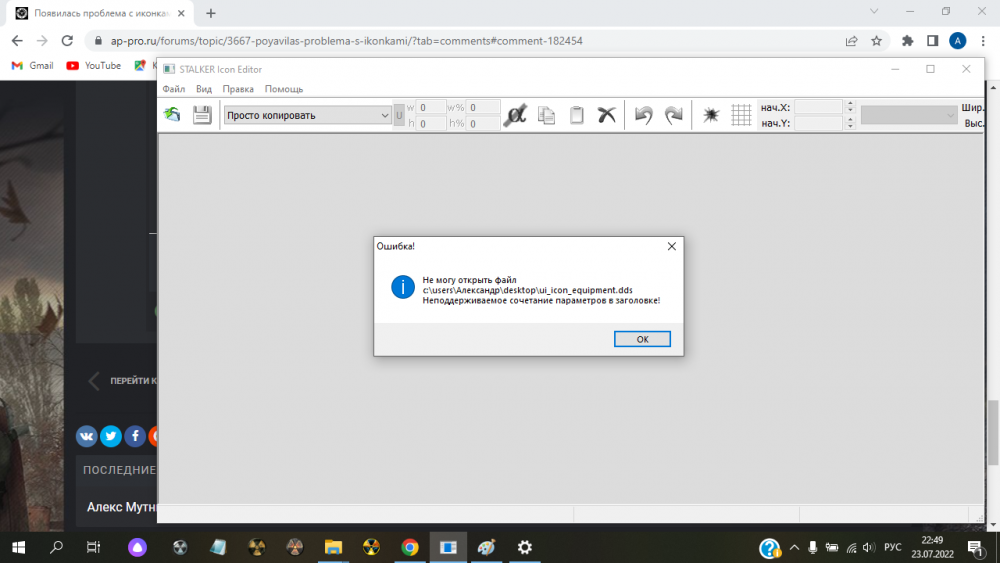1000x563 pixels.
Task: Toggle the grid display icon
Action: (741, 115)
